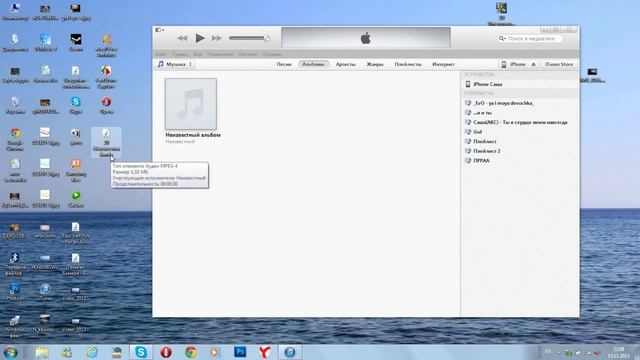Select the unknown album artwork thumbnail
Viewport: 640px width, 360px height.
pos(191,104)
